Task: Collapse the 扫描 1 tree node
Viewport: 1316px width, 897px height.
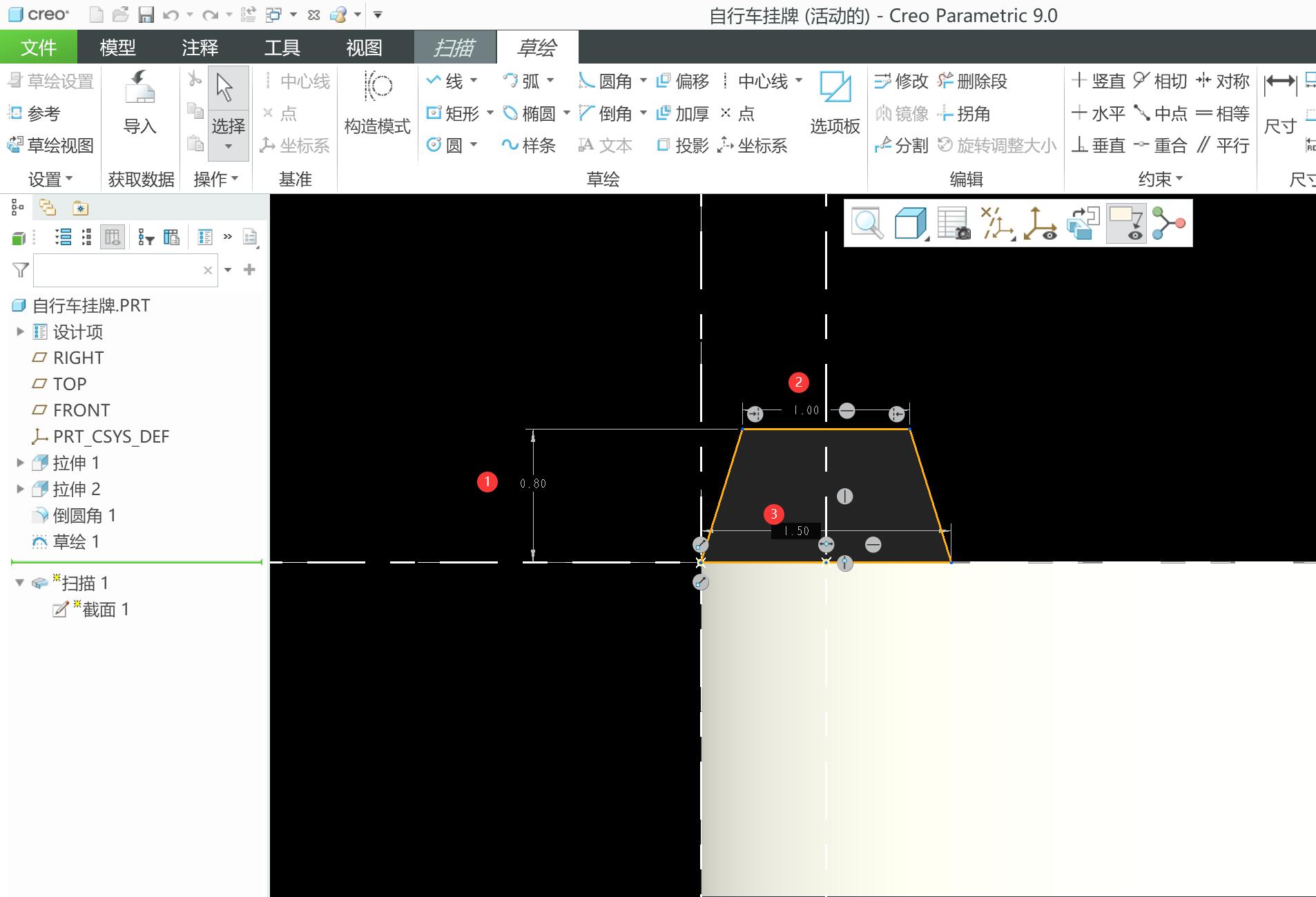Action: 20,583
